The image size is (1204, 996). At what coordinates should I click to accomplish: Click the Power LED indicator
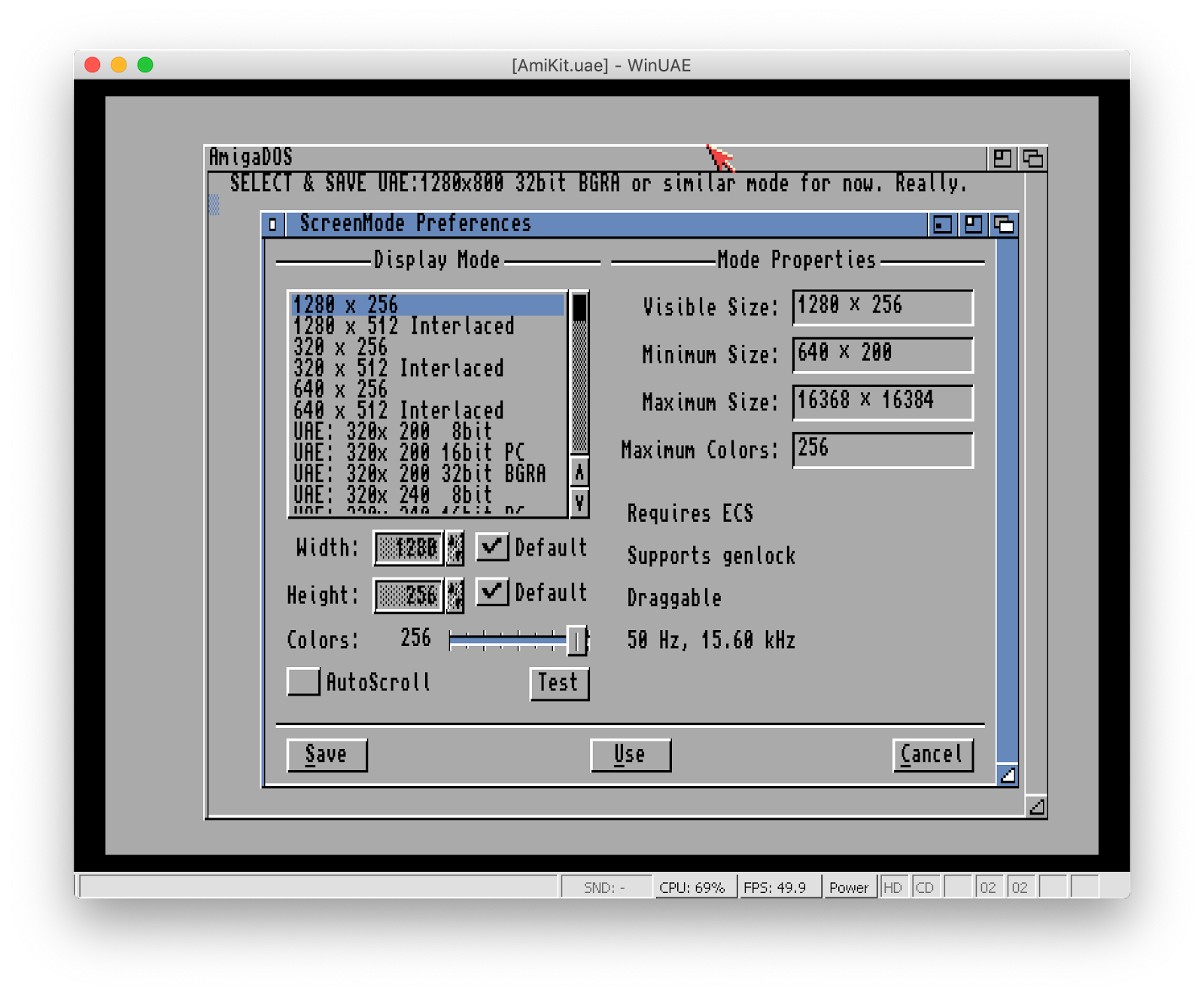[x=849, y=887]
